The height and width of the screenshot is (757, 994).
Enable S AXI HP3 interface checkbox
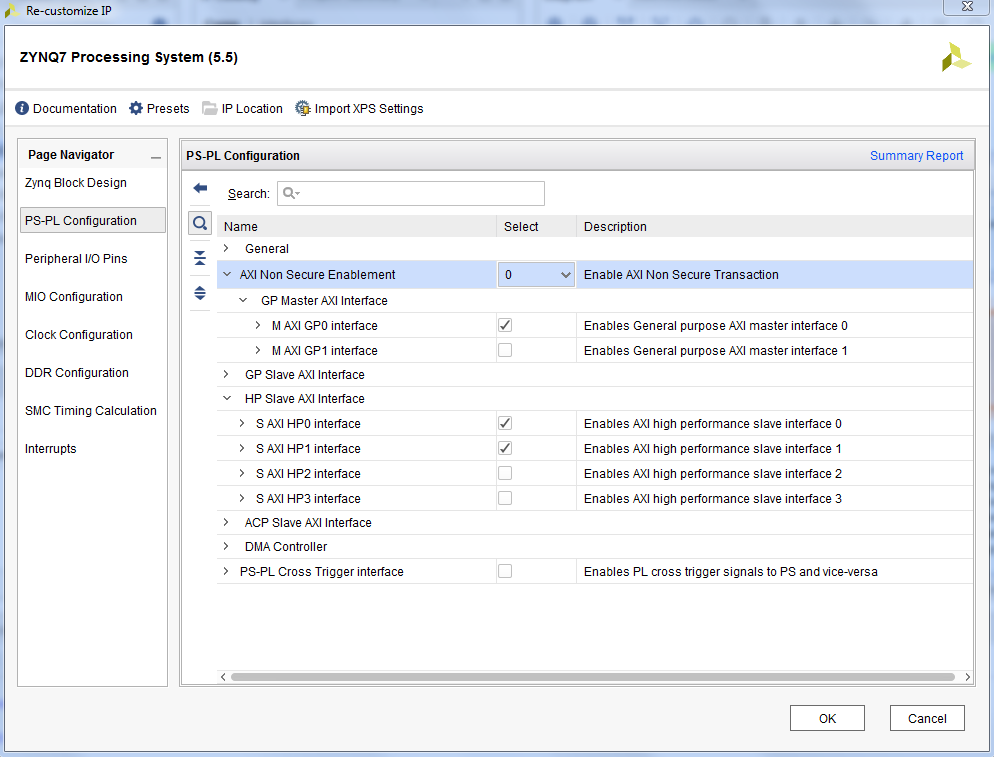point(505,498)
